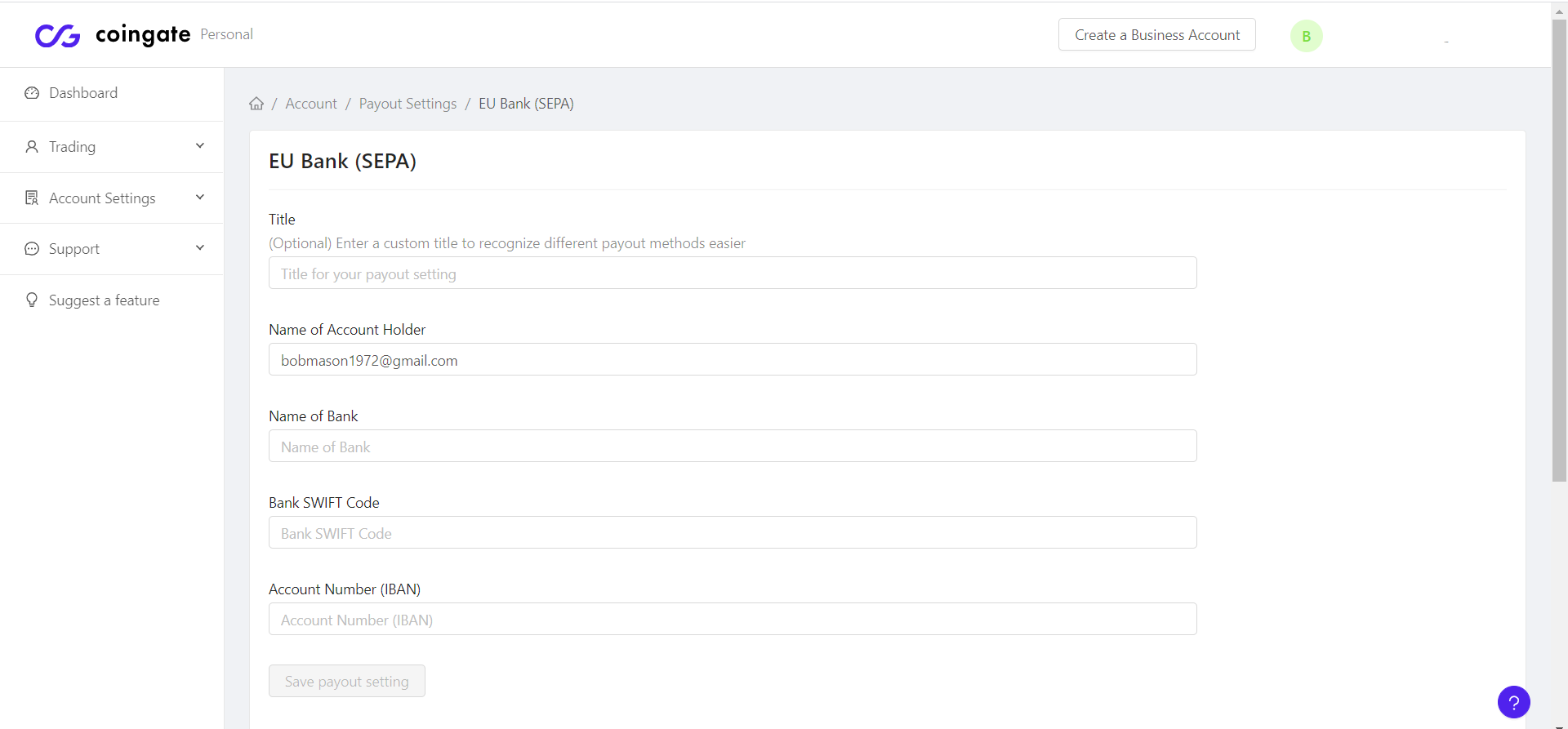Open the Trading sidebar item
This screenshot has width=1568, height=729.
pos(112,147)
